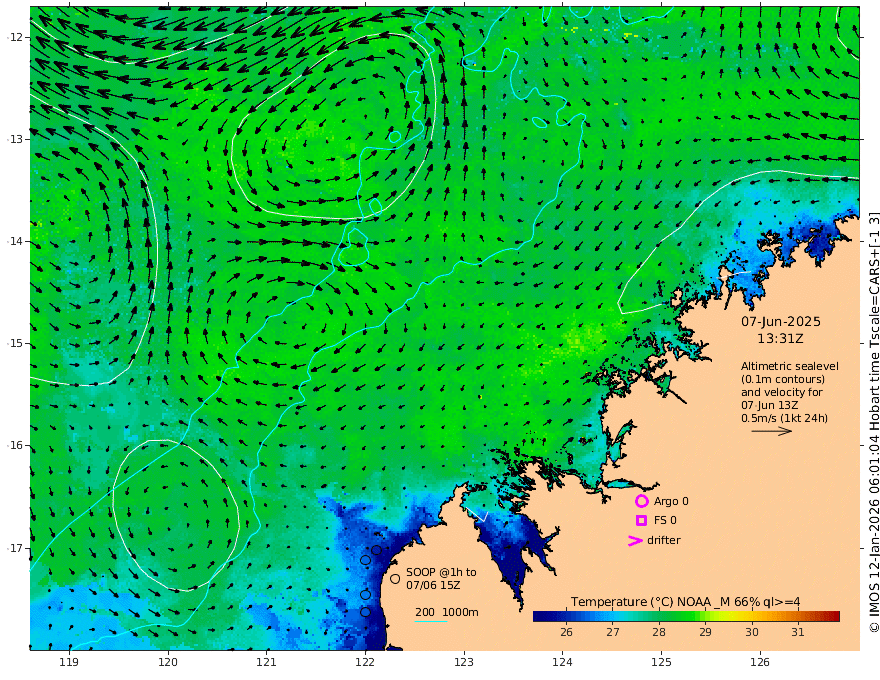Select the 'drifter' legend label
This screenshot has width=880, height=680.
pos(663,540)
